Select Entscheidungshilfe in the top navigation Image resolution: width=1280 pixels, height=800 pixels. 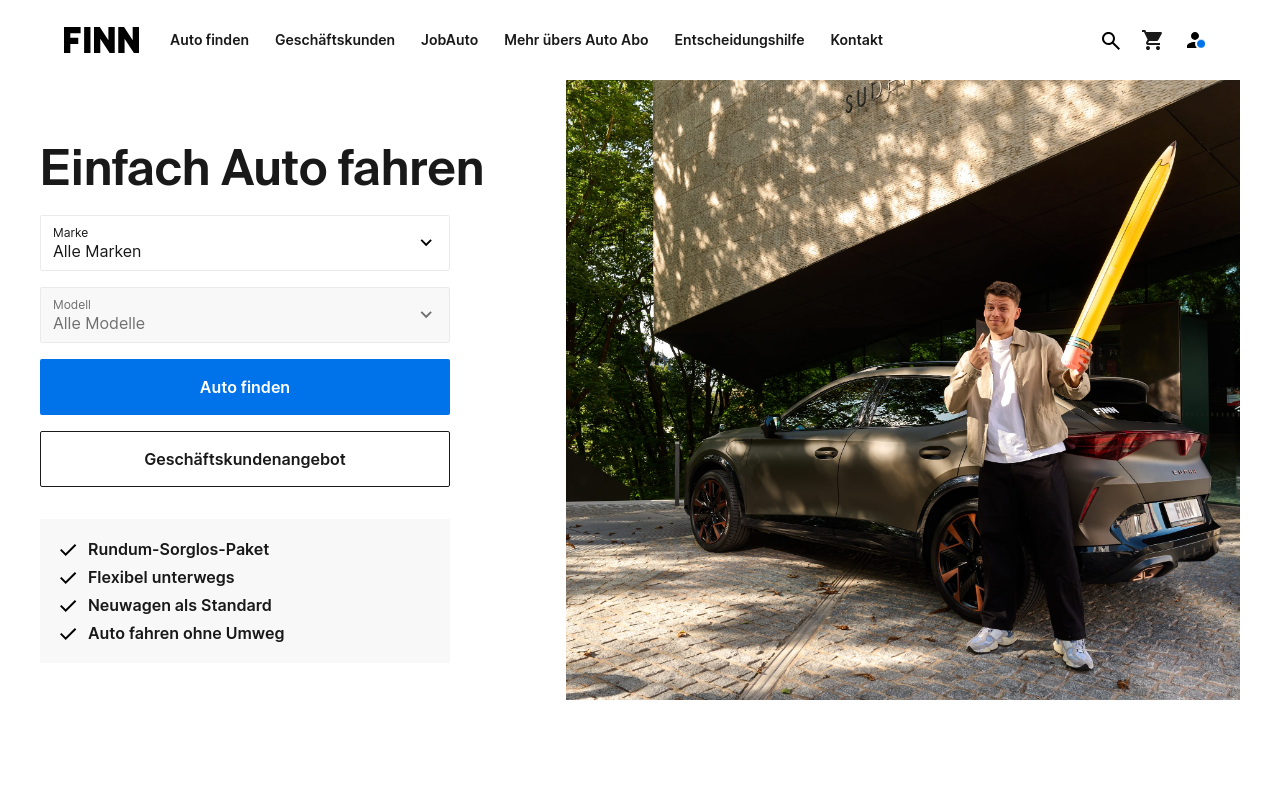click(739, 40)
